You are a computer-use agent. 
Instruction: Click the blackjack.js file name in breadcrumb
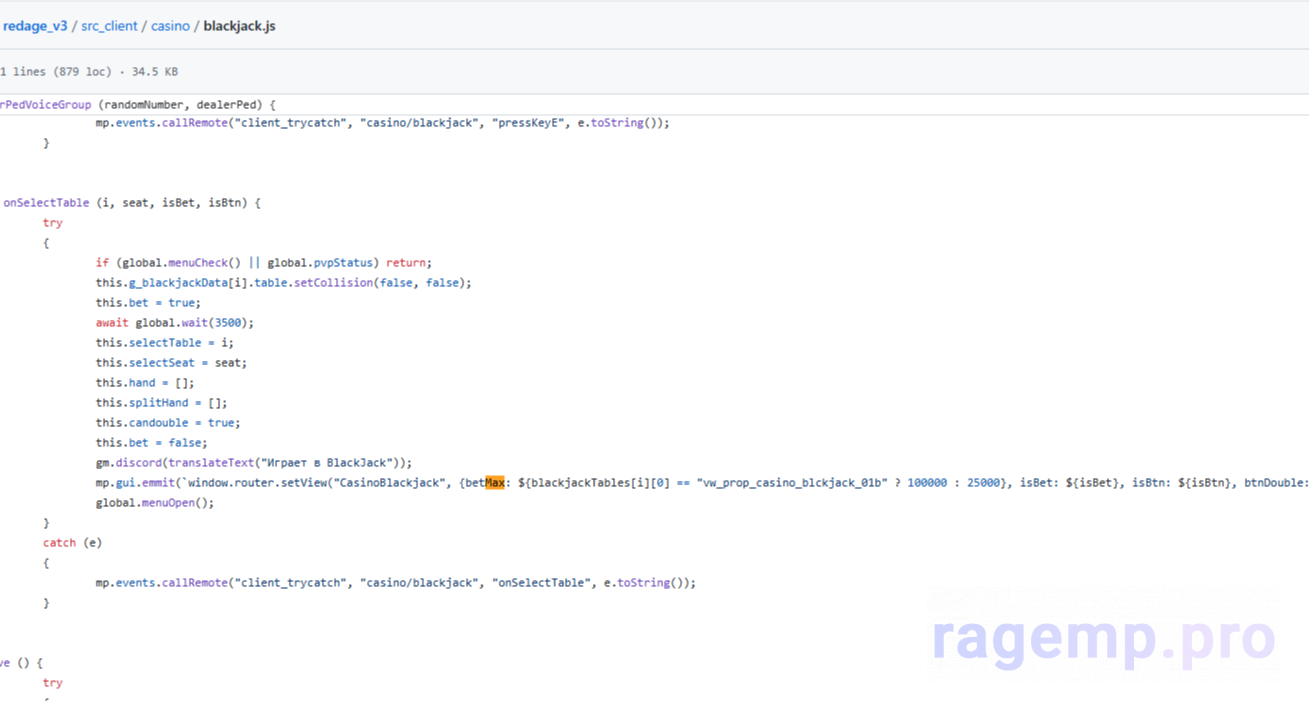pyautogui.click(x=239, y=26)
